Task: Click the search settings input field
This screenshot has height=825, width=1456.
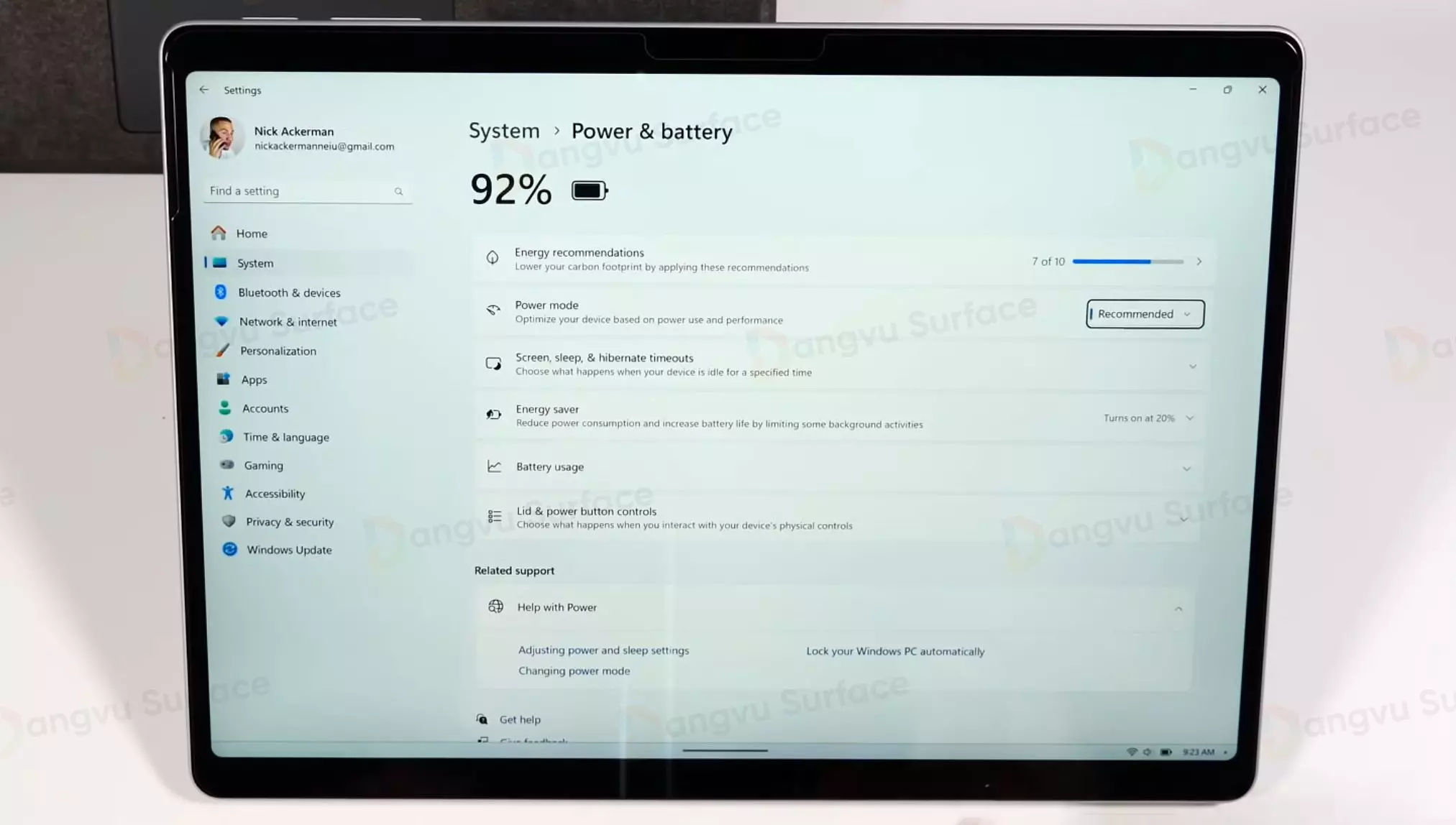Action: [x=306, y=190]
